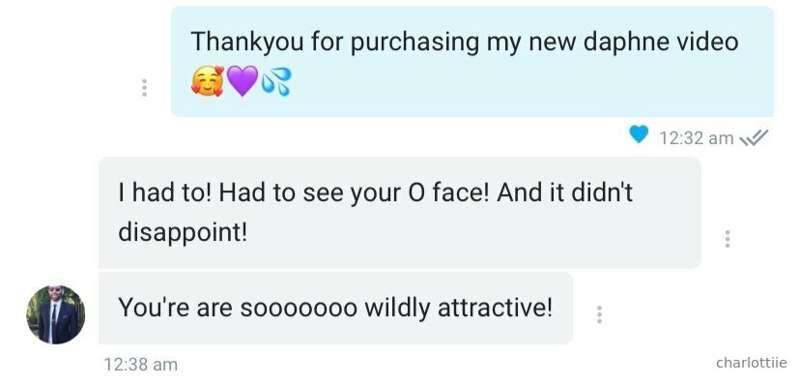Click the double-check read receipt icon
This screenshot has width=800, height=384.
(754, 137)
